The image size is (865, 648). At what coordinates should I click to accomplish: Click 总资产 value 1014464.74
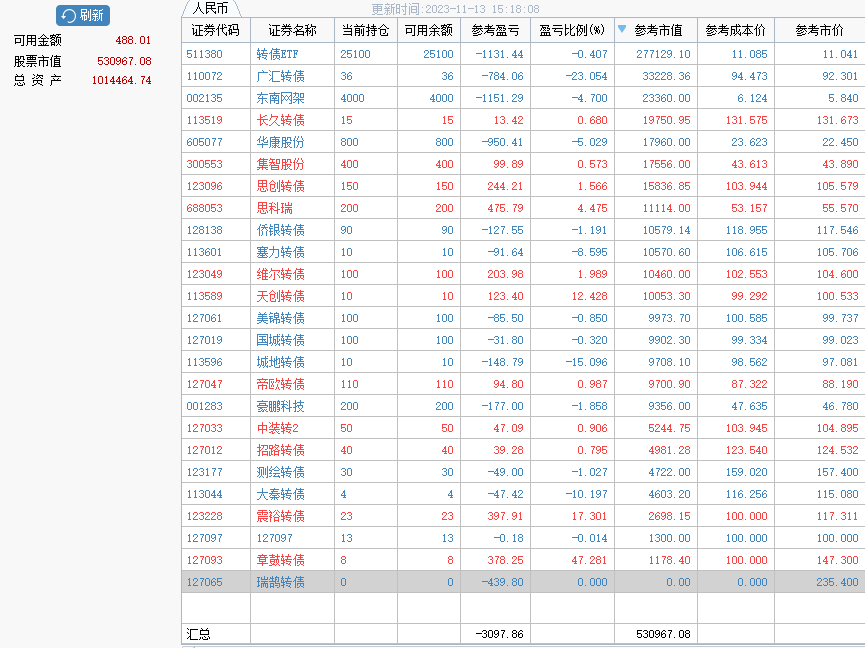[x=121, y=81]
